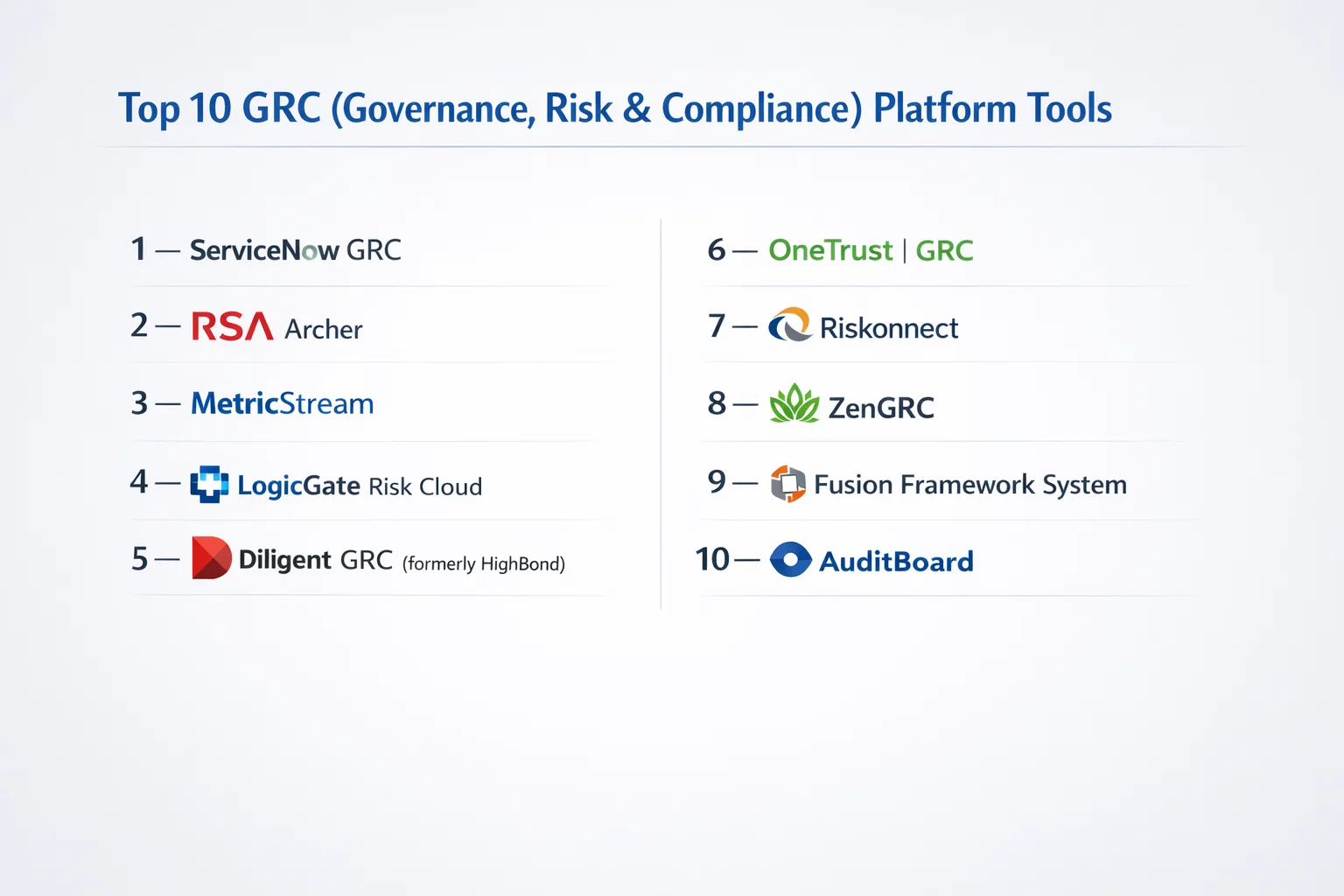
Task: Select the AuditBoard name text
Action: pos(896,562)
